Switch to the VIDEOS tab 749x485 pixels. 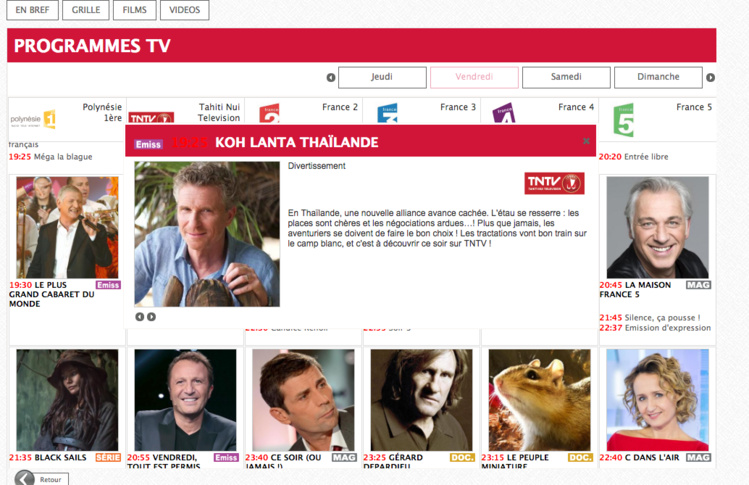(184, 10)
